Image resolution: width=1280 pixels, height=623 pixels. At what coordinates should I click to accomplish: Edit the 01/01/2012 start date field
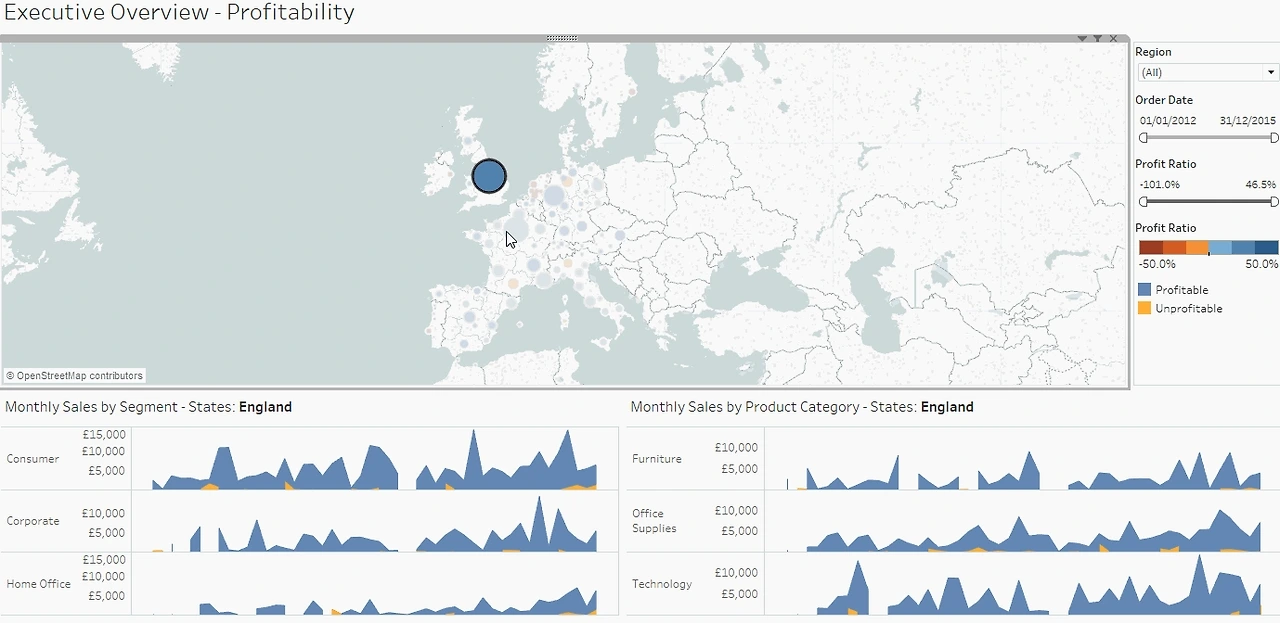click(x=1168, y=120)
